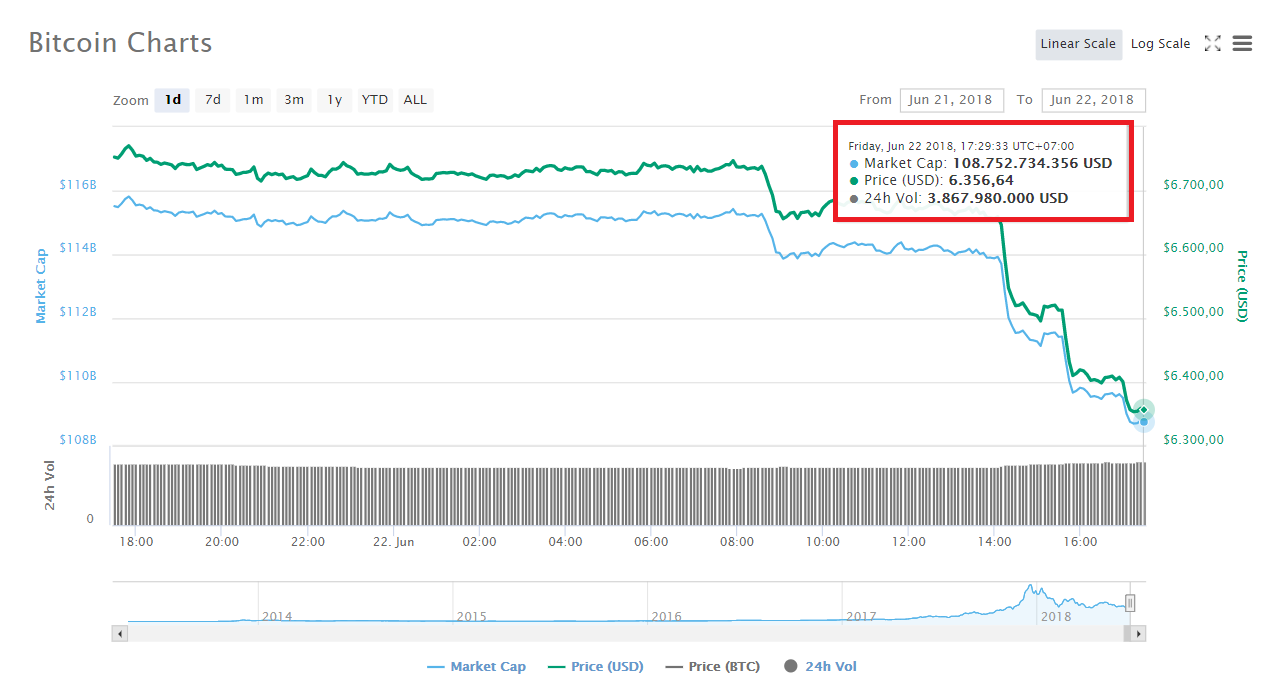This screenshot has width=1280, height=680.
Task: Click the To date field
Action: [x=1092, y=100]
